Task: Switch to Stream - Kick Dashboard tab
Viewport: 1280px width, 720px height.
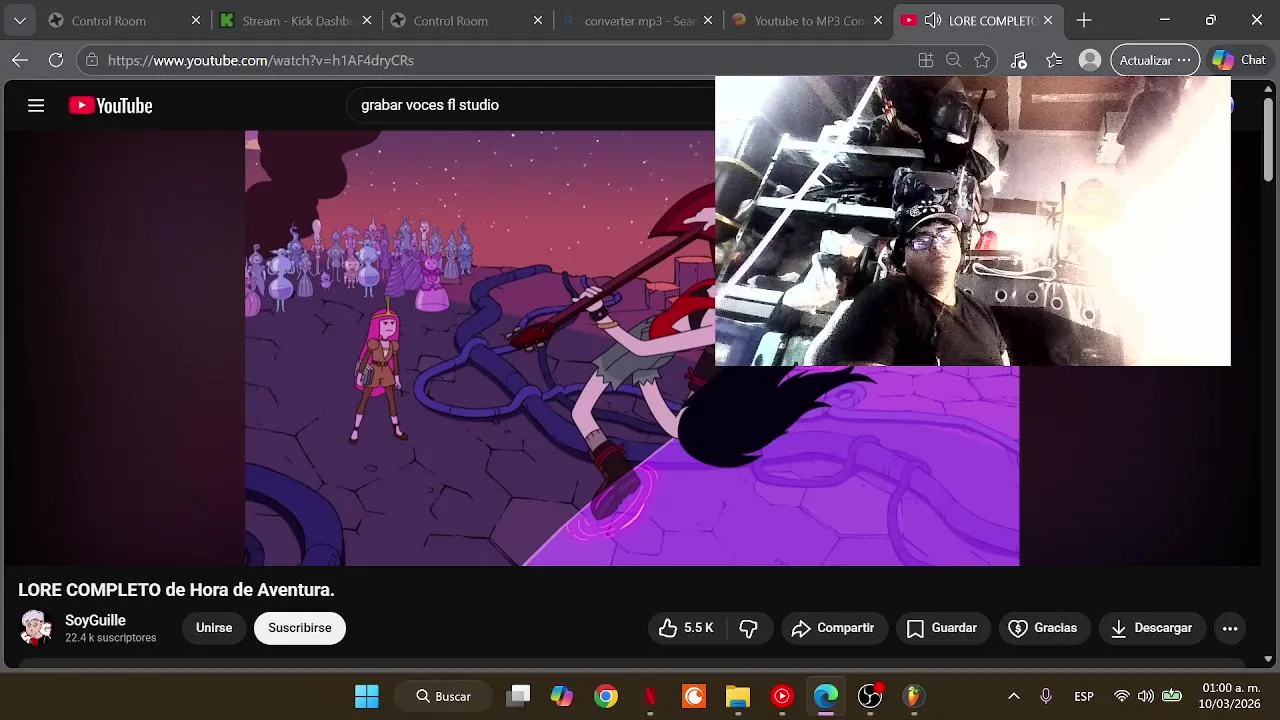Action: pos(297,20)
